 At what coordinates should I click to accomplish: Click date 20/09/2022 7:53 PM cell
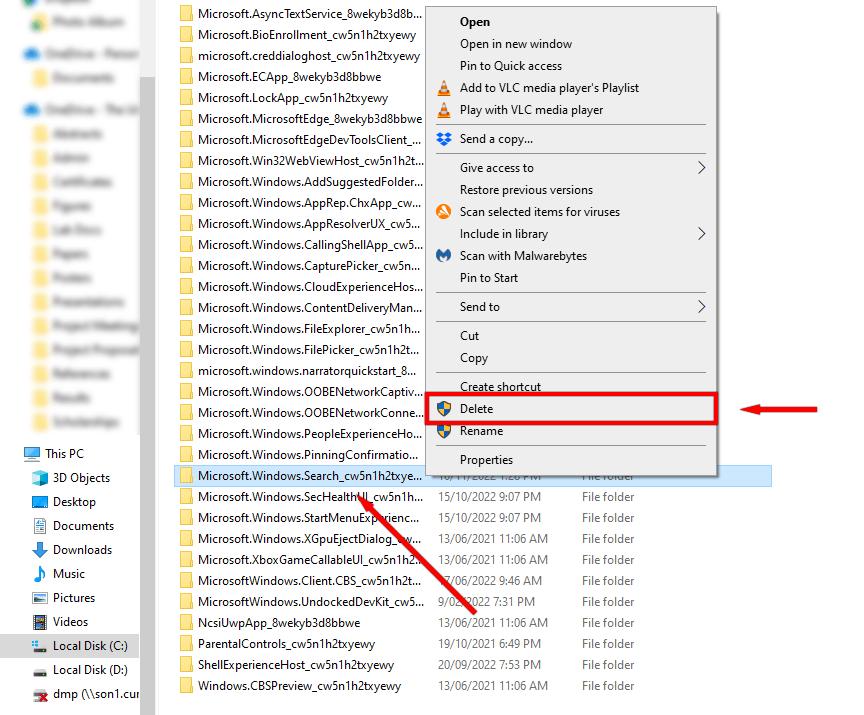pyautogui.click(x=489, y=665)
